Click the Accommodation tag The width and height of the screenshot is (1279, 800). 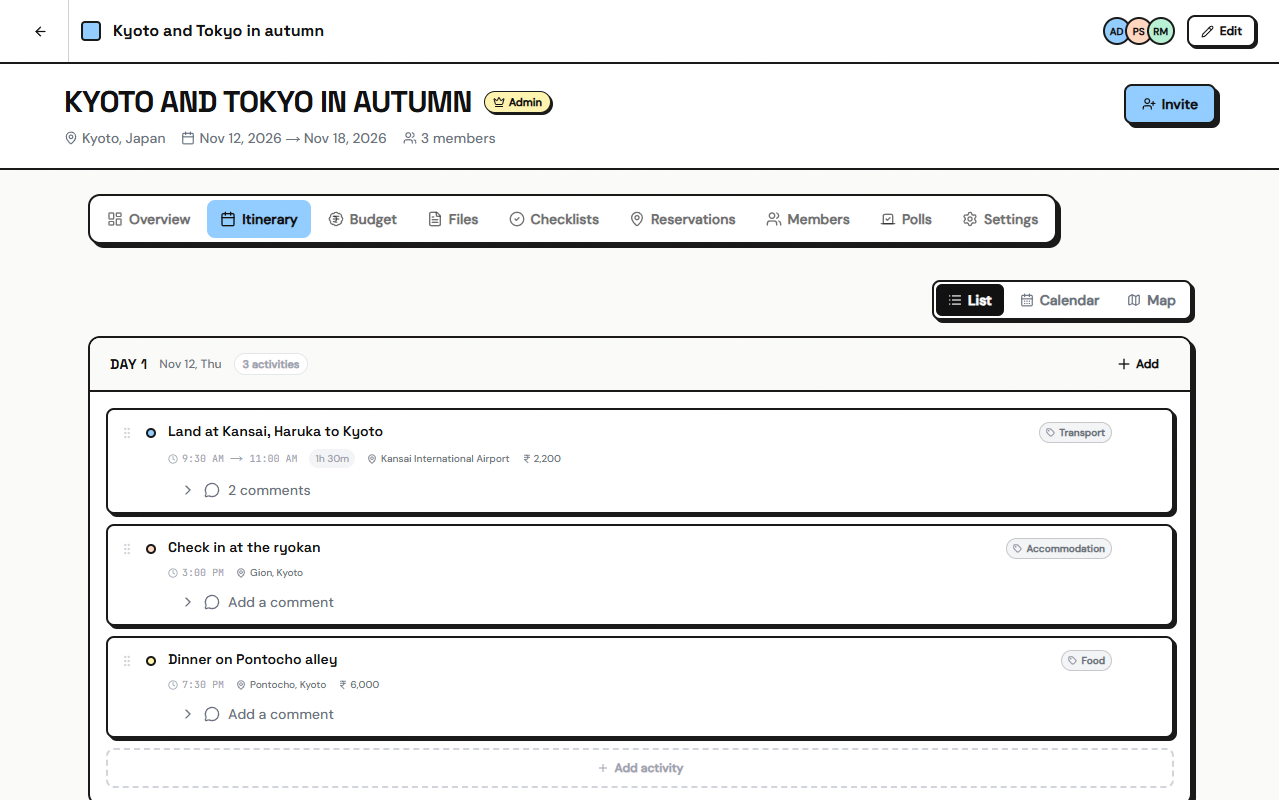click(1059, 549)
